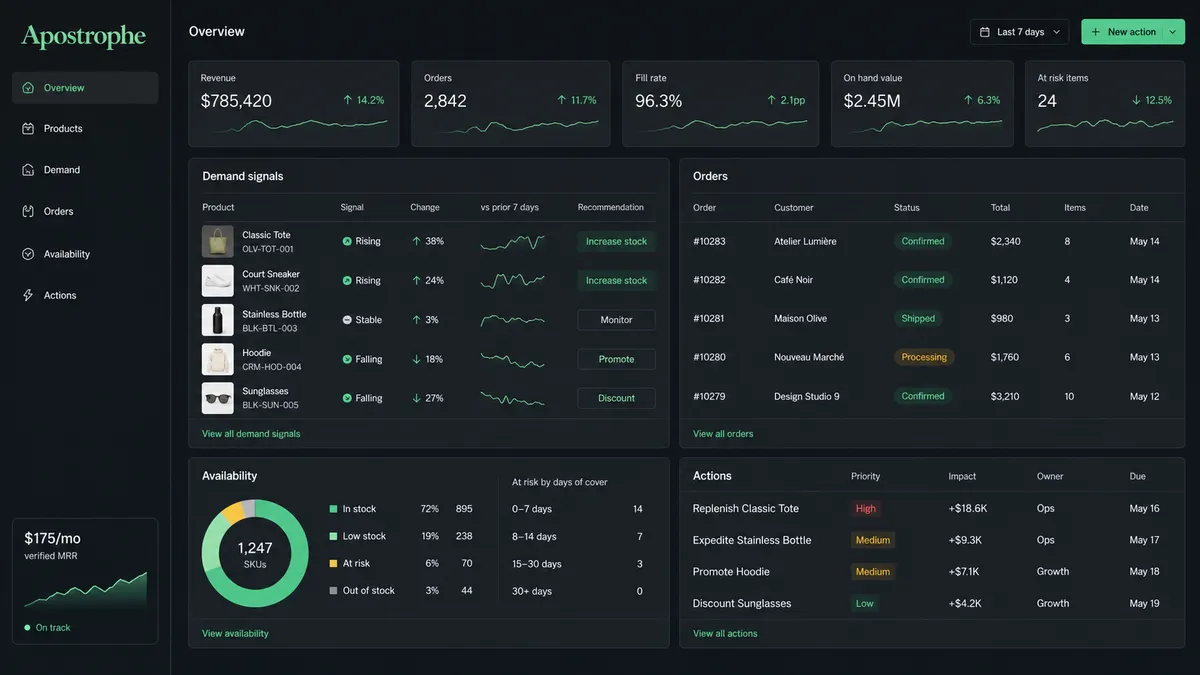
Task: Open the Classic Tote product thumbnail
Action: pos(218,241)
